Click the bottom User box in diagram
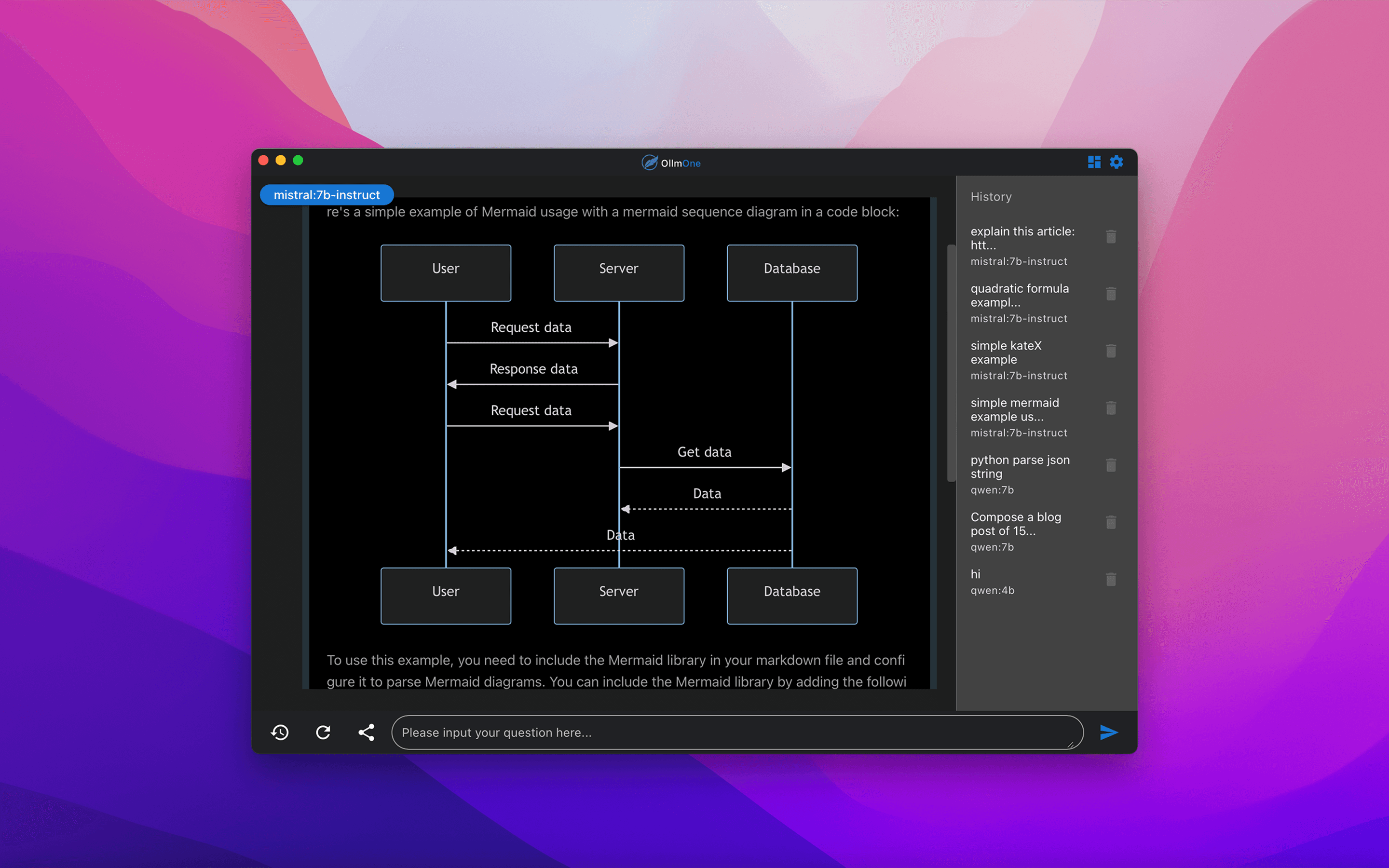Image resolution: width=1389 pixels, height=868 pixels. pos(446,596)
